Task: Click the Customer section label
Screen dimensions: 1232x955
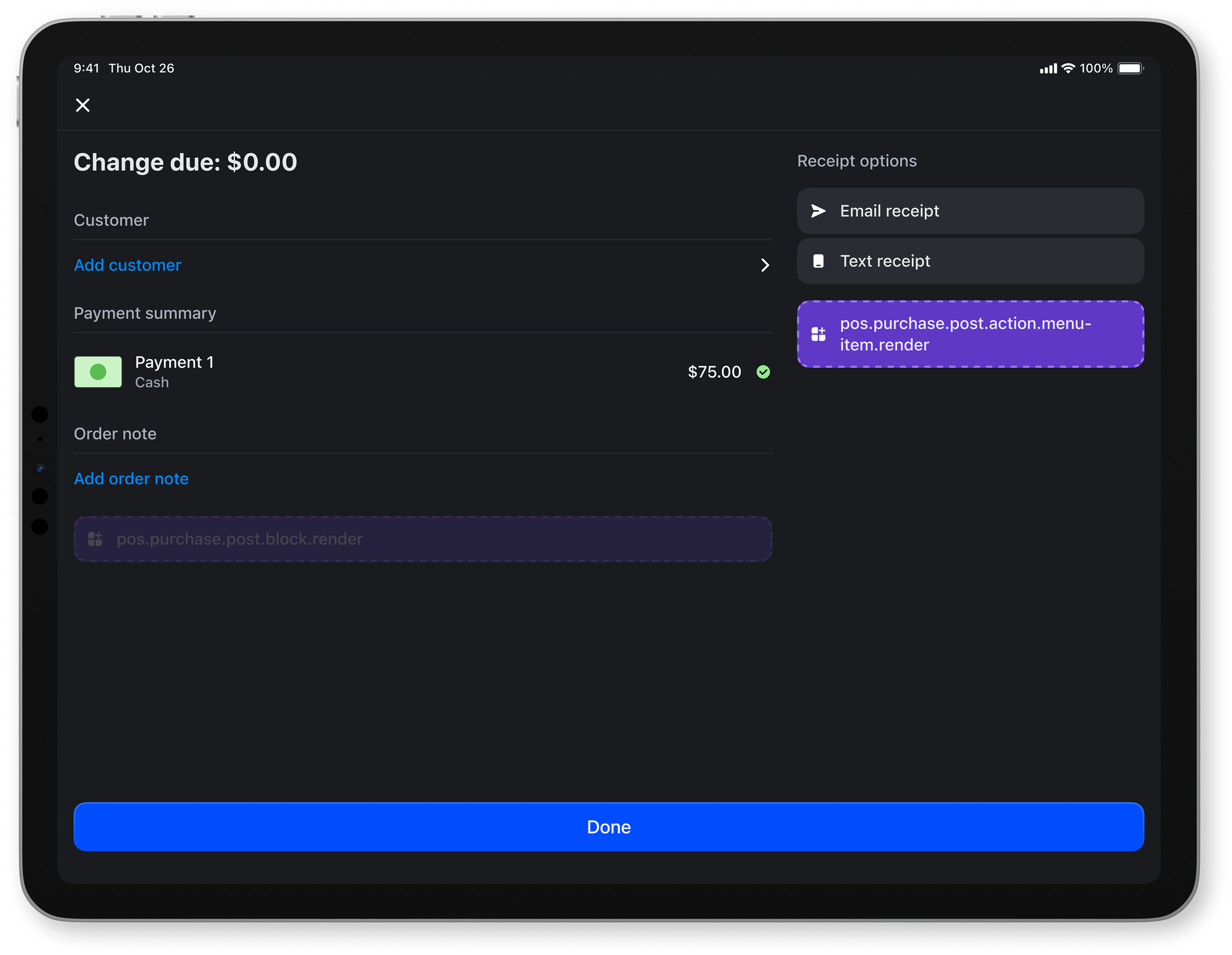Action: click(111, 220)
